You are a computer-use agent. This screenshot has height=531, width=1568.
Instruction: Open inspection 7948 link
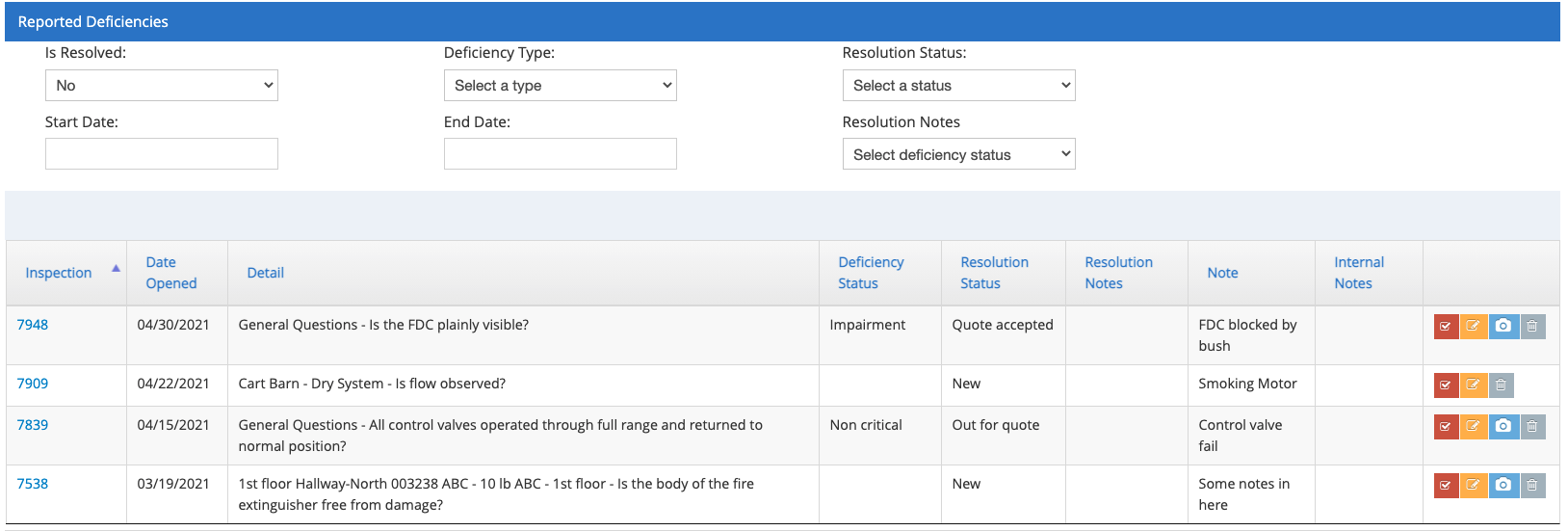point(33,325)
